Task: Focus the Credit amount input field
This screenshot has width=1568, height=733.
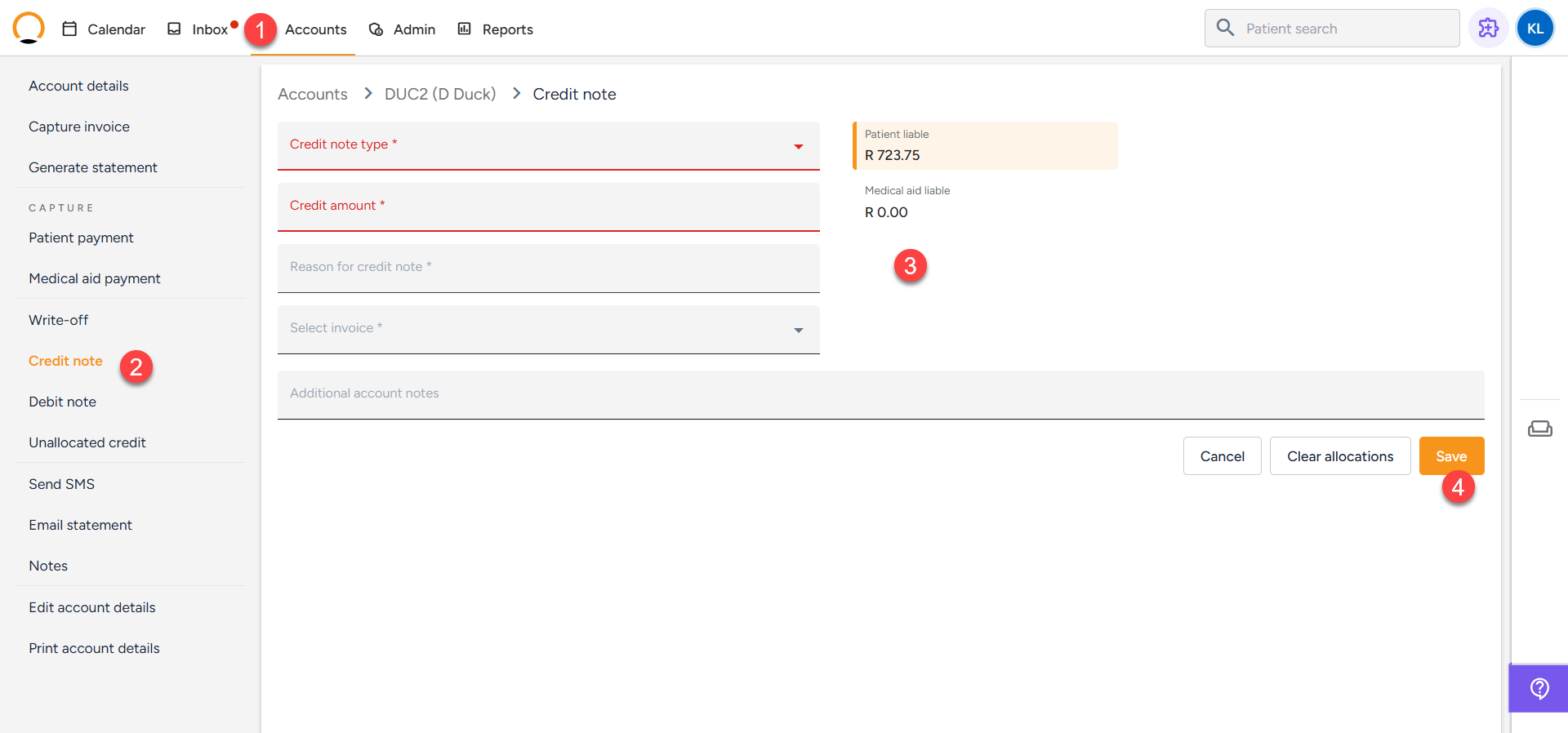Action: coord(548,207)
